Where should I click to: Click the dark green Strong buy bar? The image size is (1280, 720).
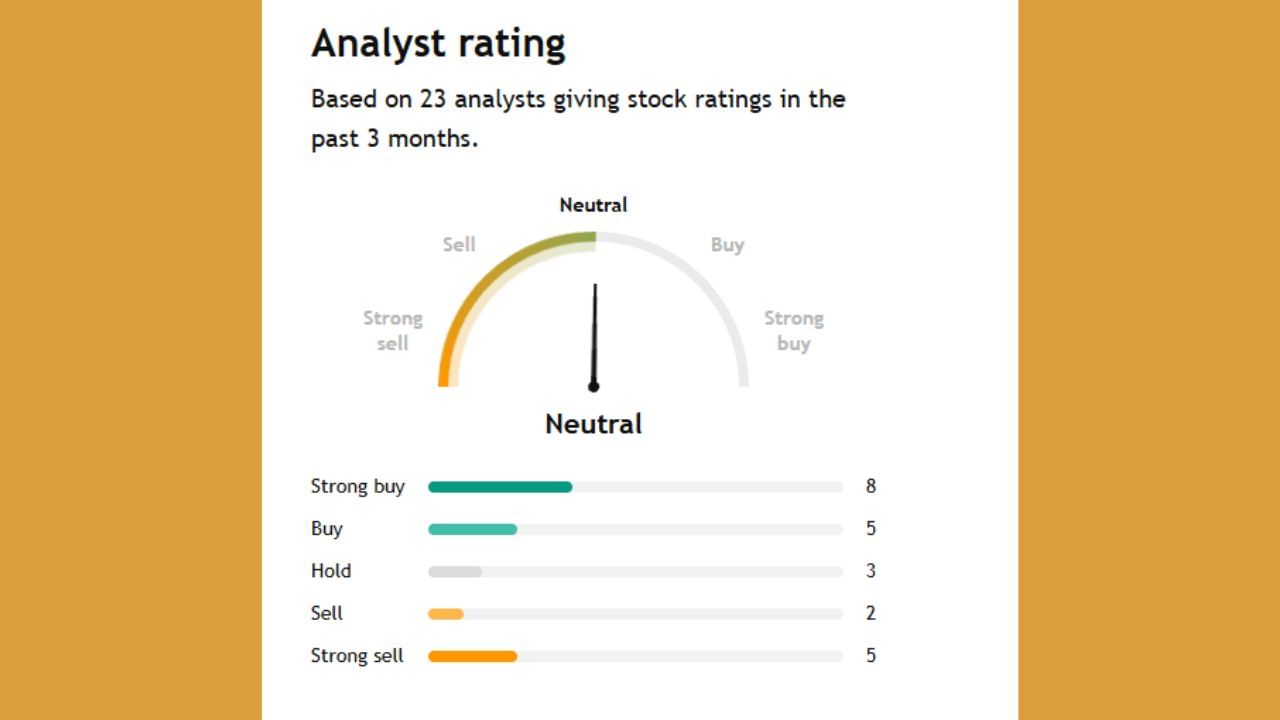point(500,487)
